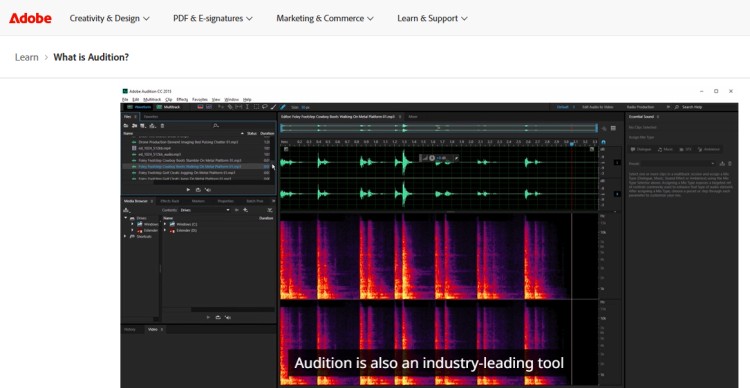Image resolution: width=750 pixels, height=388 pixels.
Task: Select the Spot Healing Brush tool
Action: [x=282, y=107]
